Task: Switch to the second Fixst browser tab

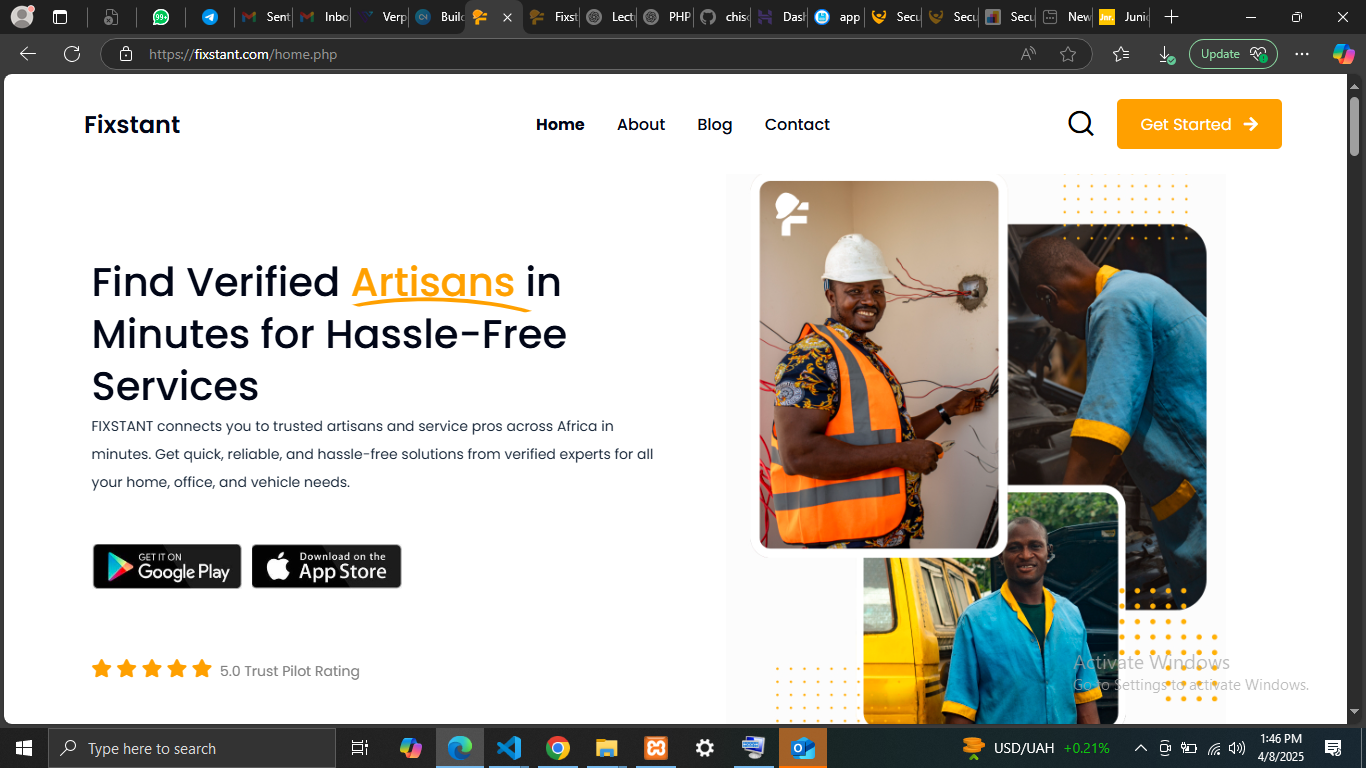Action: [553, 17]
